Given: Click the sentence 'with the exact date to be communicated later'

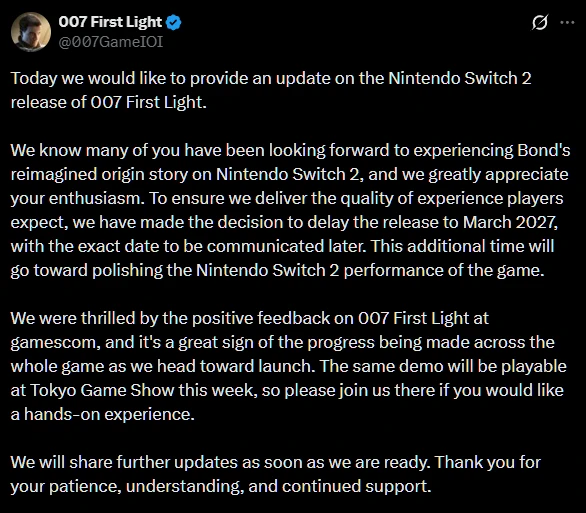Looking at the screenshot, I should click(188, 246).
